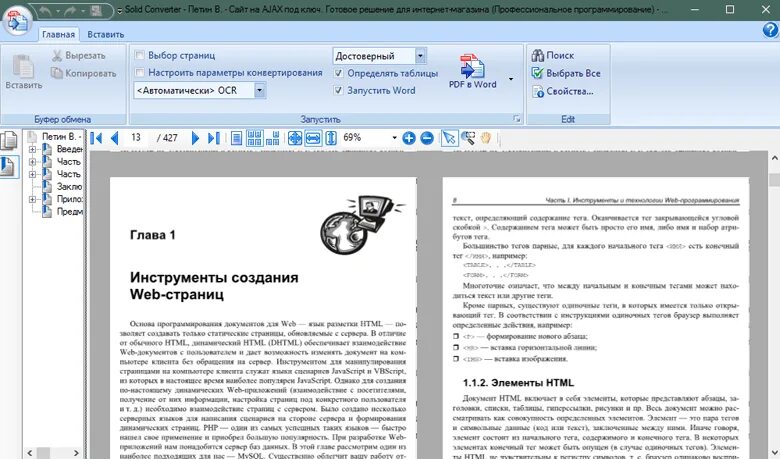780x459 pixels.
Task: Open the PDF в Word dropdown arrow
Action: click(x=510, y=79)
